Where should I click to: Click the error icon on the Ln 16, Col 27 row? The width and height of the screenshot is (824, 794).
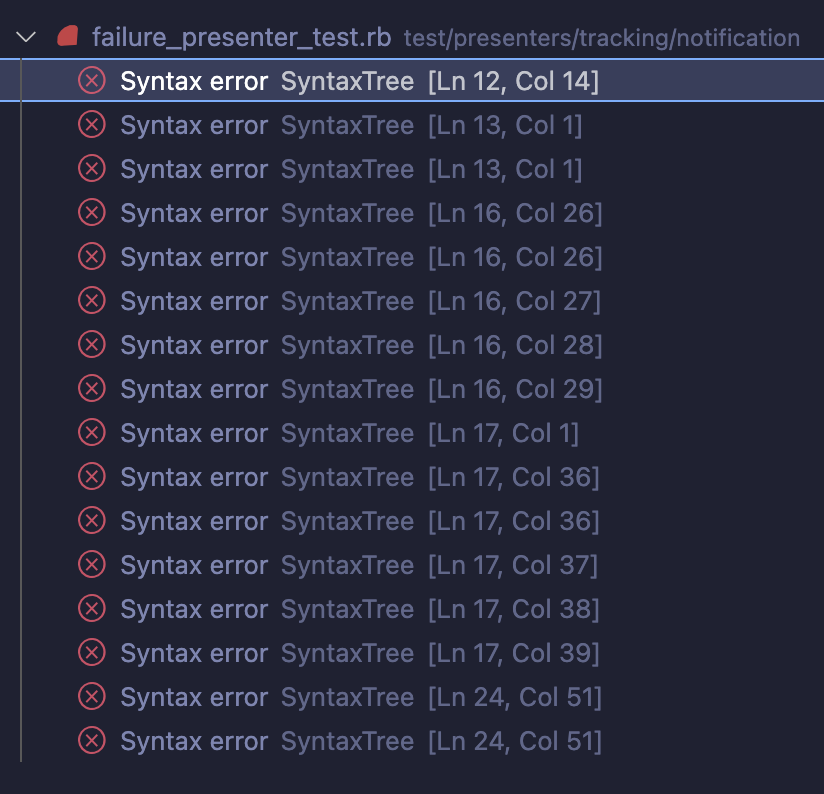pyautogui.click(x=92, y=301)
